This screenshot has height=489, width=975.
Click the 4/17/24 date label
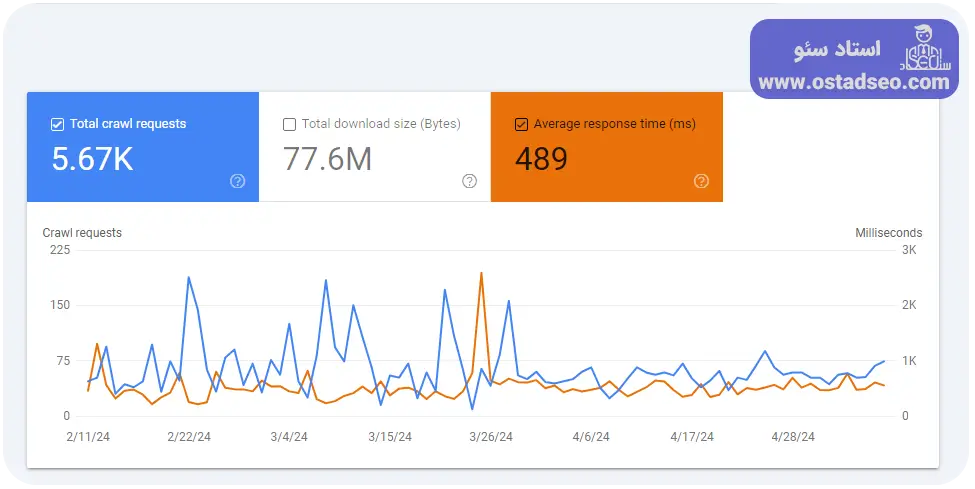tap(692, 437)
